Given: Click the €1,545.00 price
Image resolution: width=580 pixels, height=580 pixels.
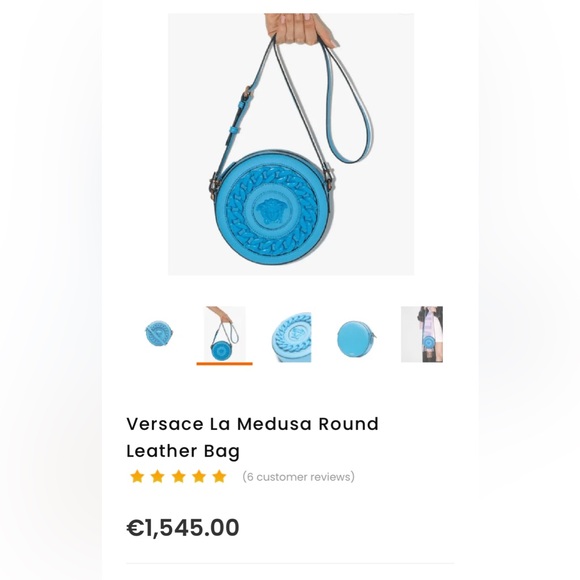Looking at the screenshot, I should 183,527.
